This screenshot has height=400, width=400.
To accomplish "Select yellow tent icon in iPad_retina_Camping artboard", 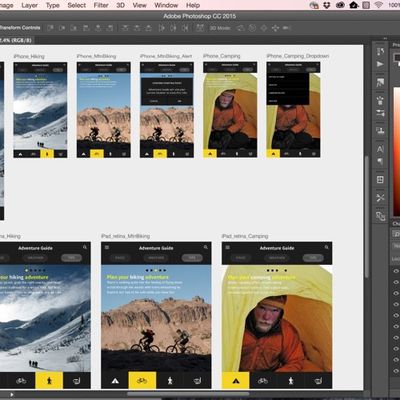I will (236, 380).
